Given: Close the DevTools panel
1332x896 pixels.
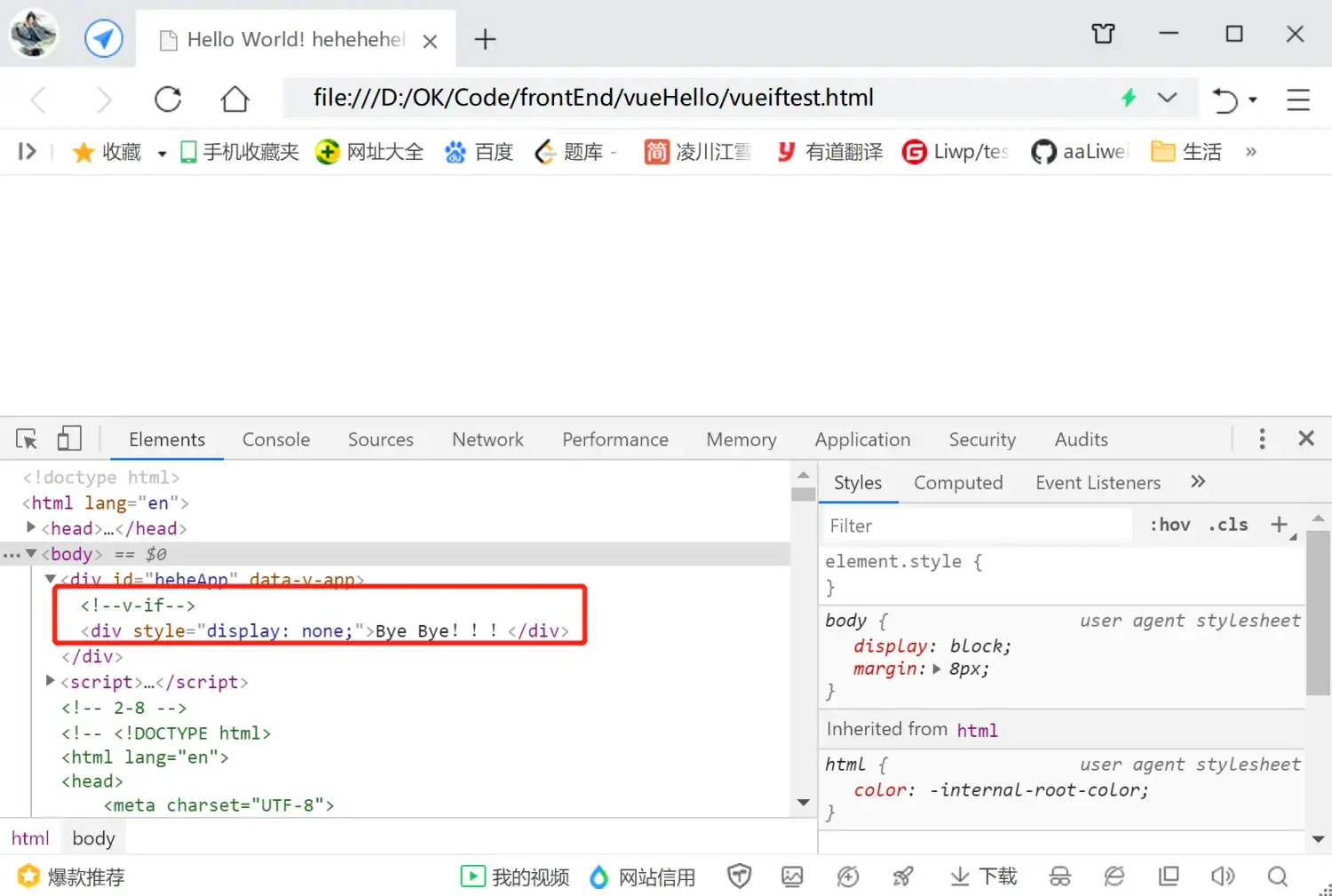Looking at the screenshot, I should (x=1306, y=438).
